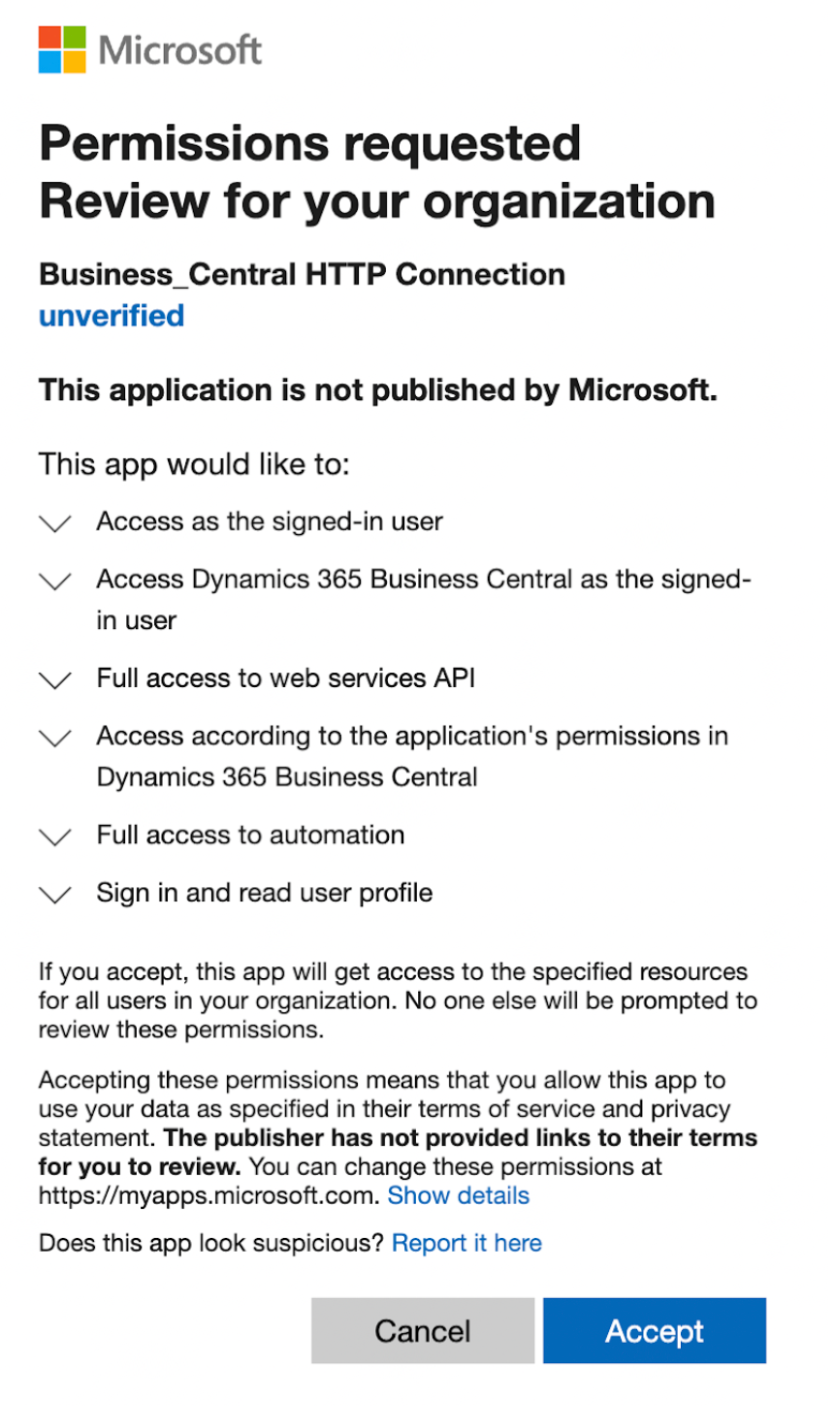Open the 'unverified' publisher link
The width and height of the screenshot is (828, 1406).
(111, 316)
